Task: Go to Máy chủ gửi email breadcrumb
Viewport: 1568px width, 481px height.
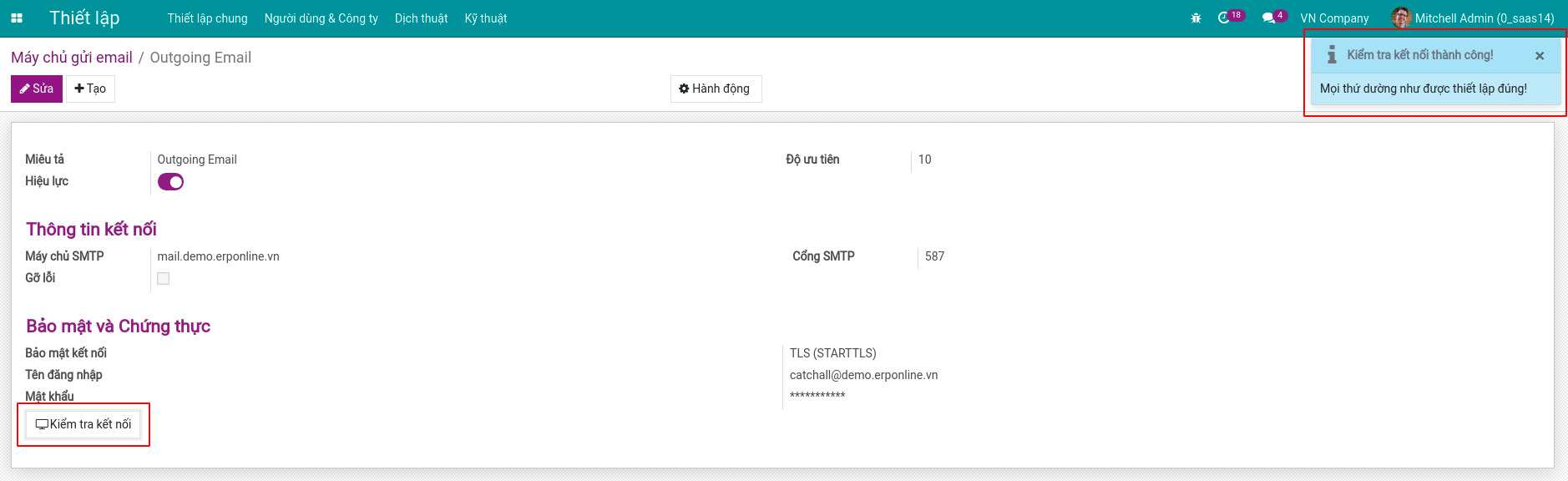Action: click(72, 58)
